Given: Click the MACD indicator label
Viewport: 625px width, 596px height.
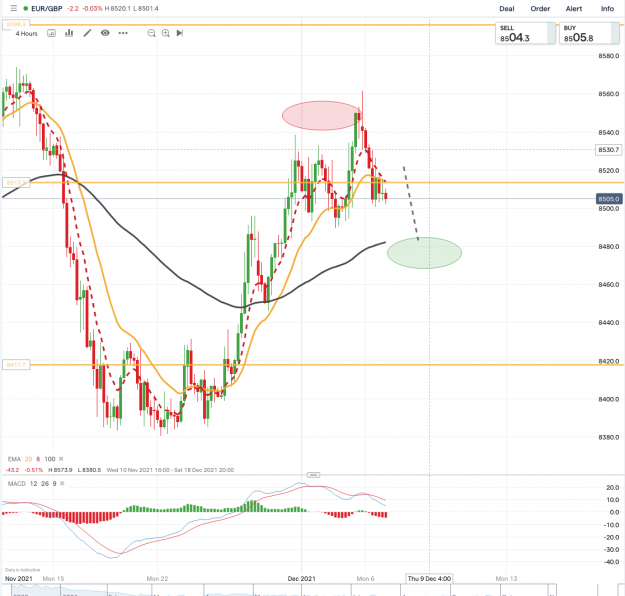Looking at the screenshot, I should (x=17, y=484).
